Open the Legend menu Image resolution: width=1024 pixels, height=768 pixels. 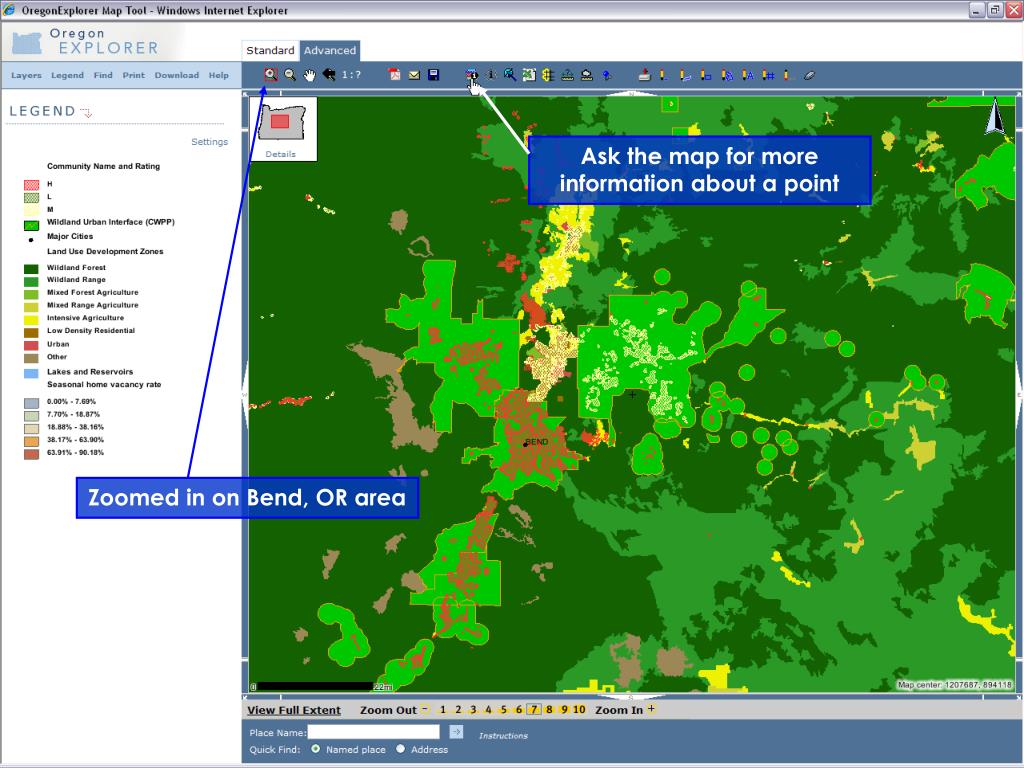(67, 75)
